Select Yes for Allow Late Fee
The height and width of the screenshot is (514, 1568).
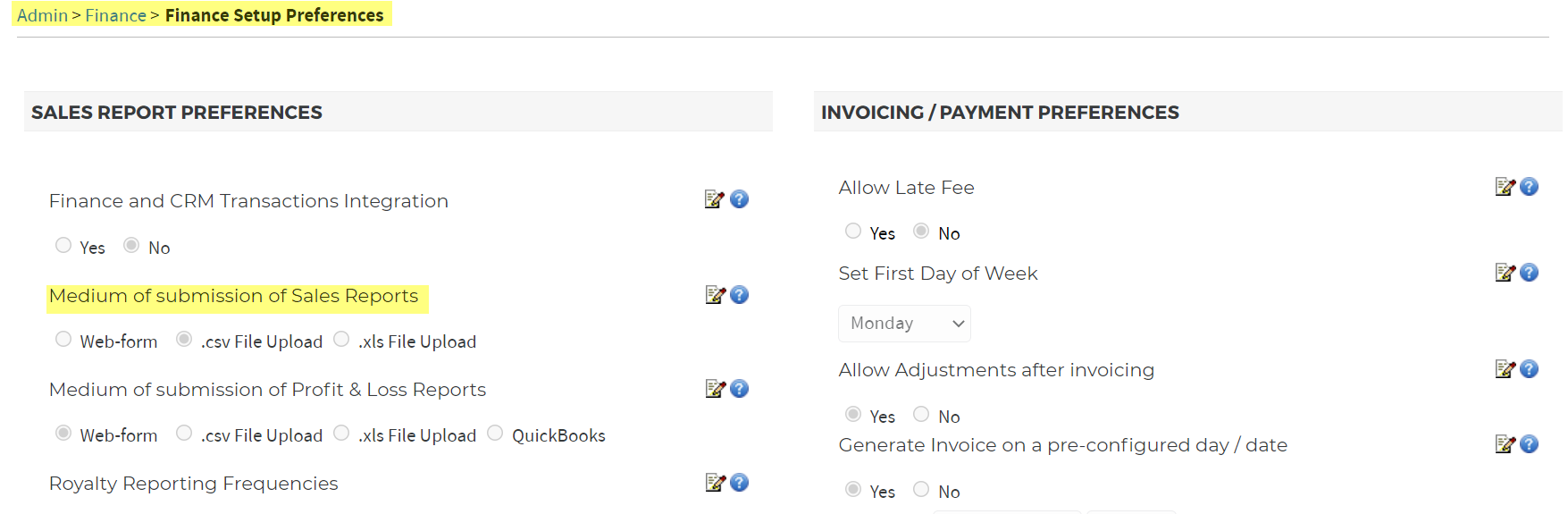[853, 231]
